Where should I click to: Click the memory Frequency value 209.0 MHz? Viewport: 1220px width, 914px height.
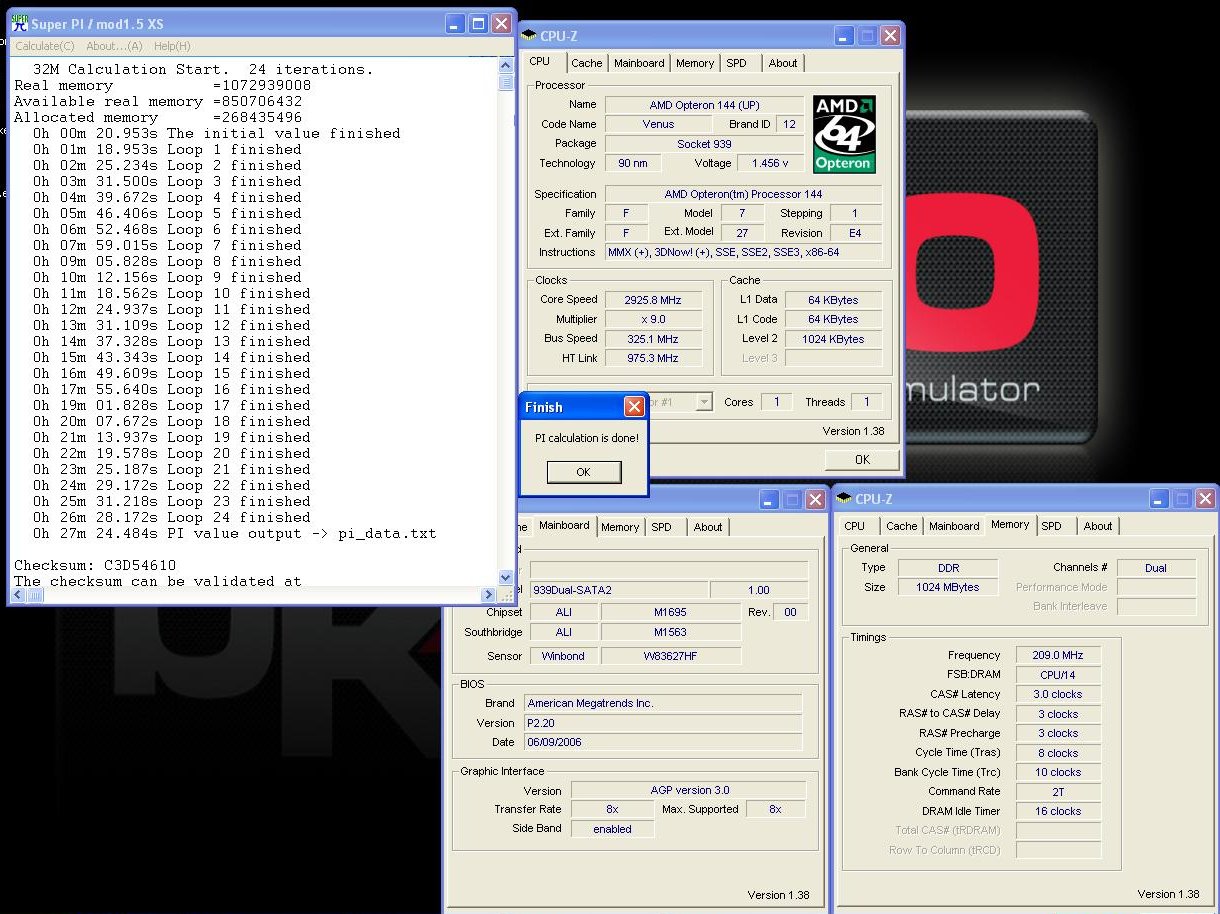[1058, 655]
